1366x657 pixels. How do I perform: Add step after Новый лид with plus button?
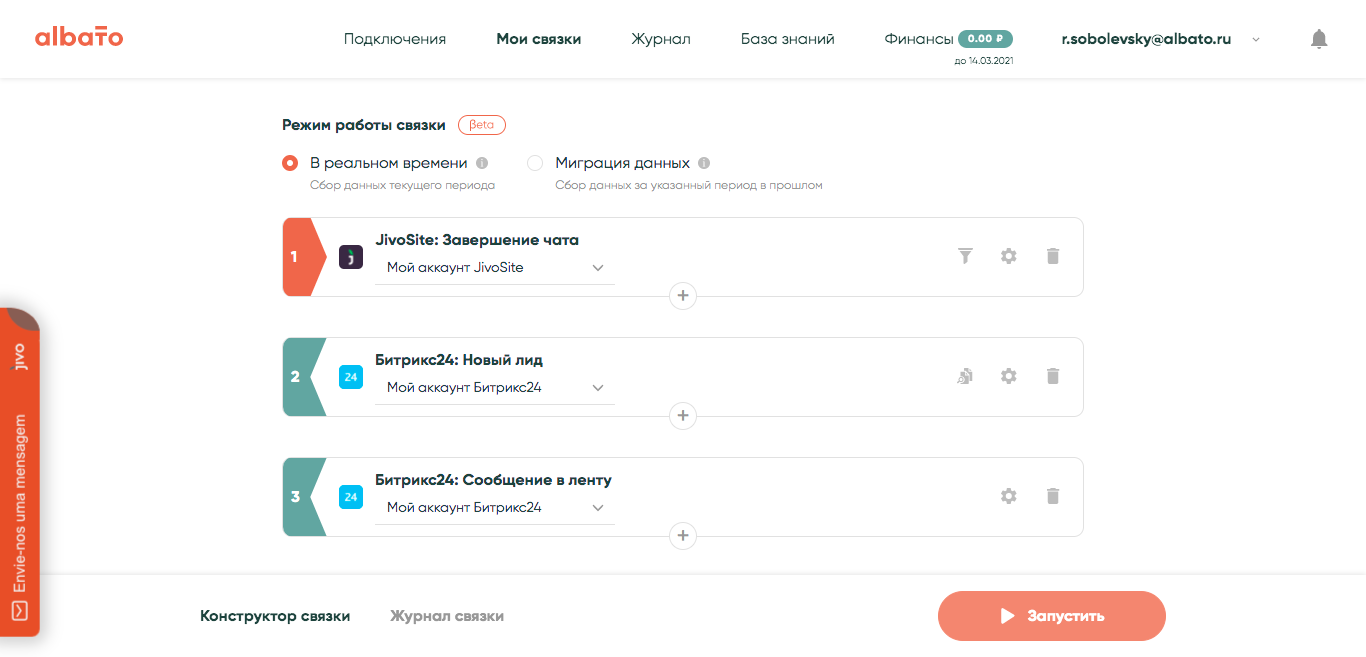pos(683,416)
